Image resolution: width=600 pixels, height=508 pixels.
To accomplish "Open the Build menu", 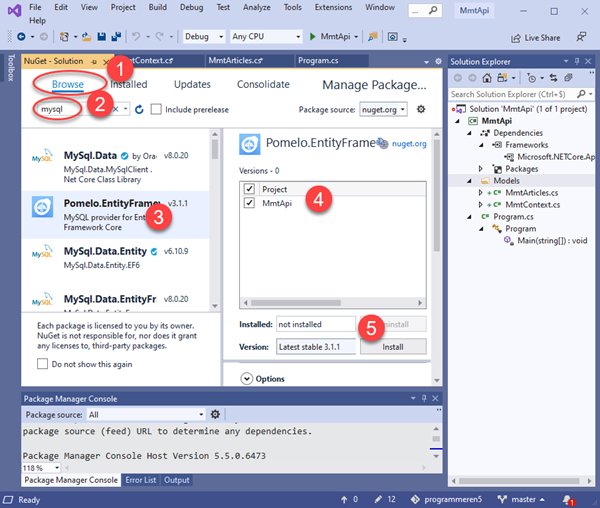I will coord(158,7).
